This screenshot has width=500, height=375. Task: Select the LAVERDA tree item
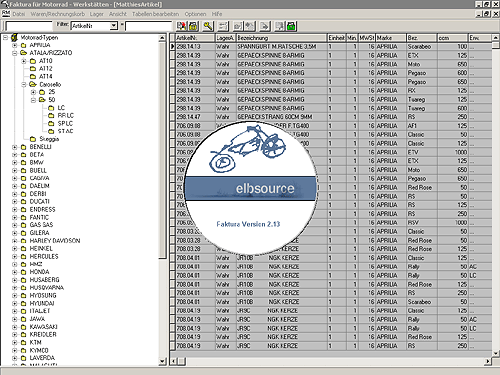[x=42, y=358]
